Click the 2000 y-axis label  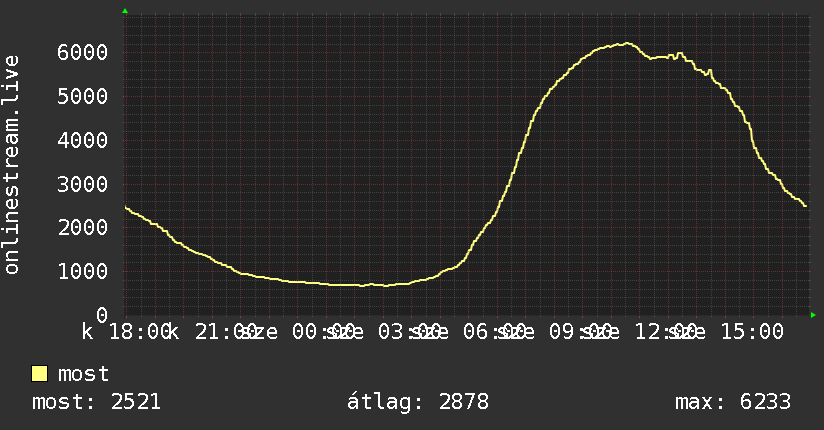tap(83, 228)
